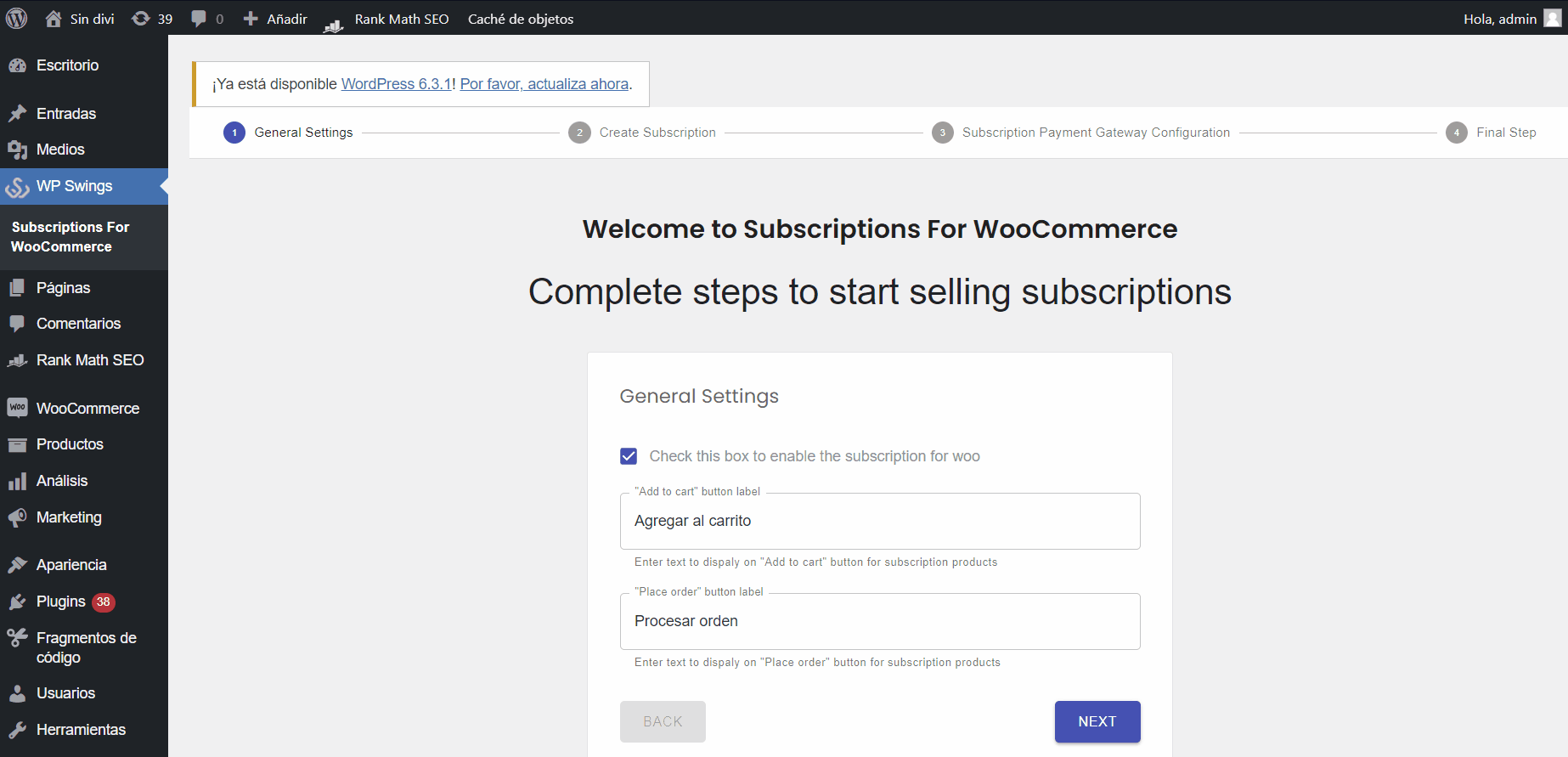
Task: Open Herramientas wrench icon
Action: click(x=17, y=730)
